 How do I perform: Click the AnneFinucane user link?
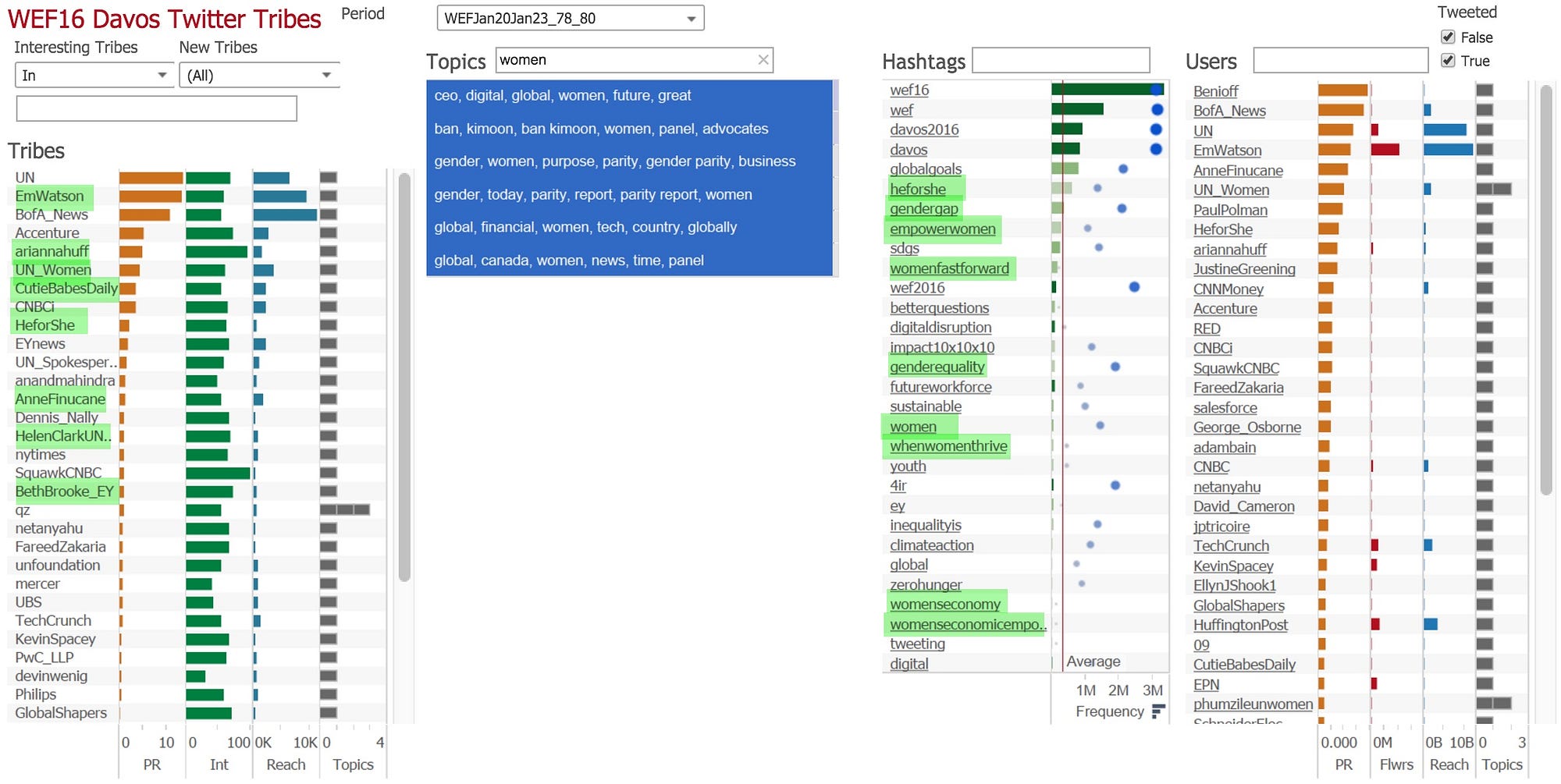(x=1238, y=170)
